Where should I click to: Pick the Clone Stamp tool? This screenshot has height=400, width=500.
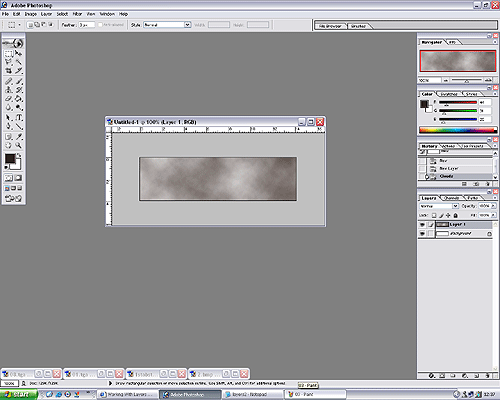point(9,90)
